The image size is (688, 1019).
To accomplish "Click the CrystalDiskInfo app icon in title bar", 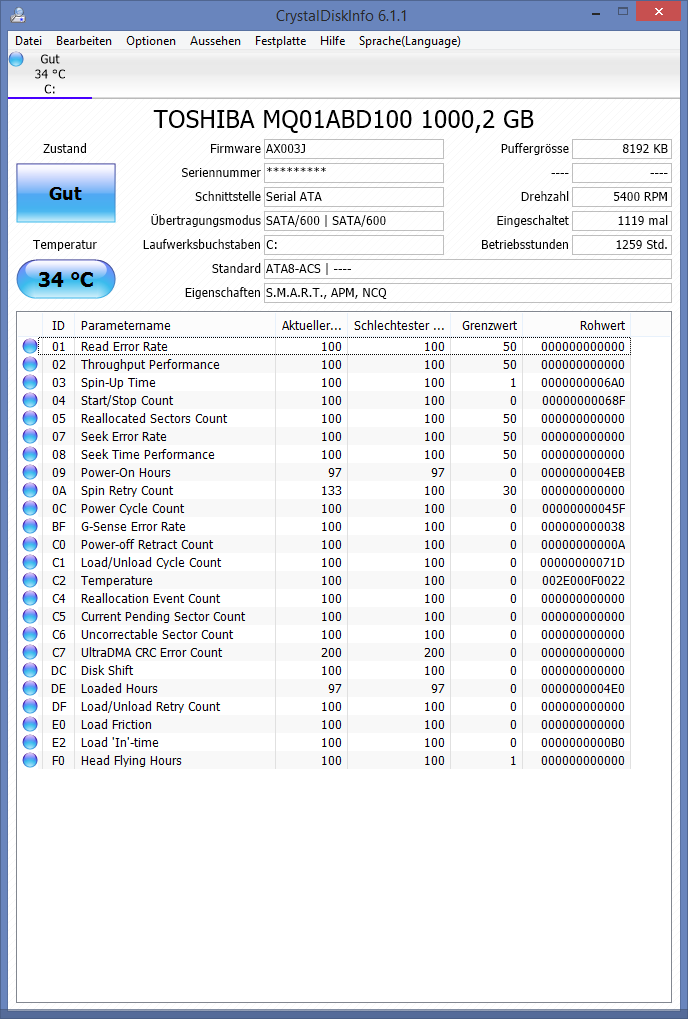I will coord(18,14).
